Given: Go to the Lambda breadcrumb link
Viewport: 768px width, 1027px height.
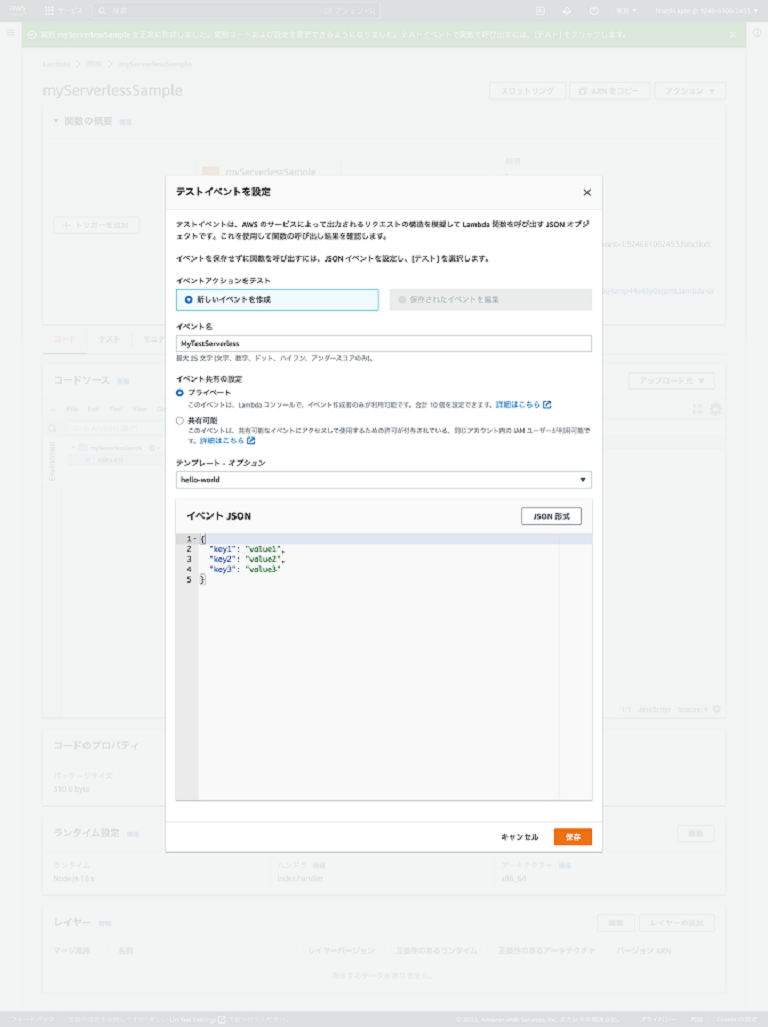Looking at the screenshot, I should (x=56, y=64).
